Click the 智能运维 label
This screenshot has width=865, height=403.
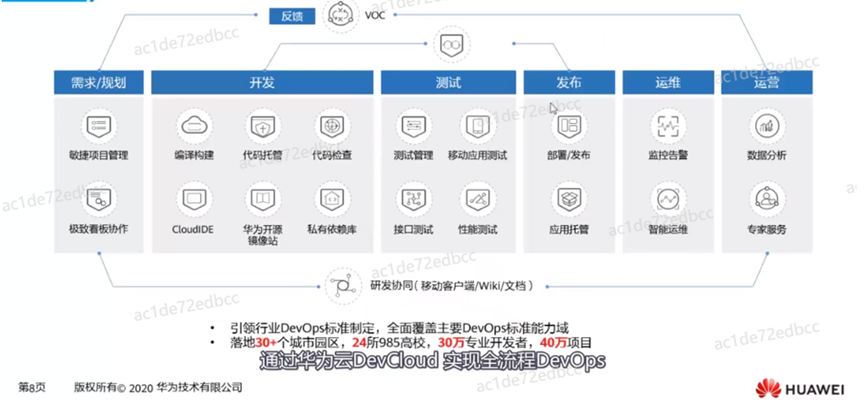pyautogui.click(x=668, y=229)
